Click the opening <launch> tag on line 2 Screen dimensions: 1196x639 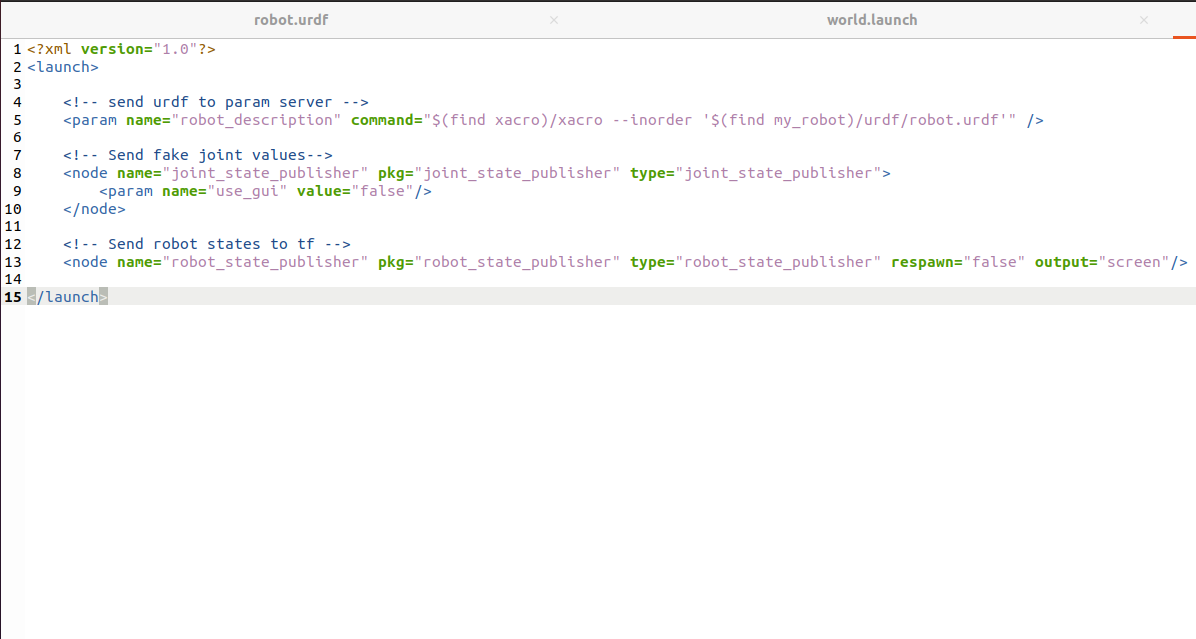coord(63,67)
